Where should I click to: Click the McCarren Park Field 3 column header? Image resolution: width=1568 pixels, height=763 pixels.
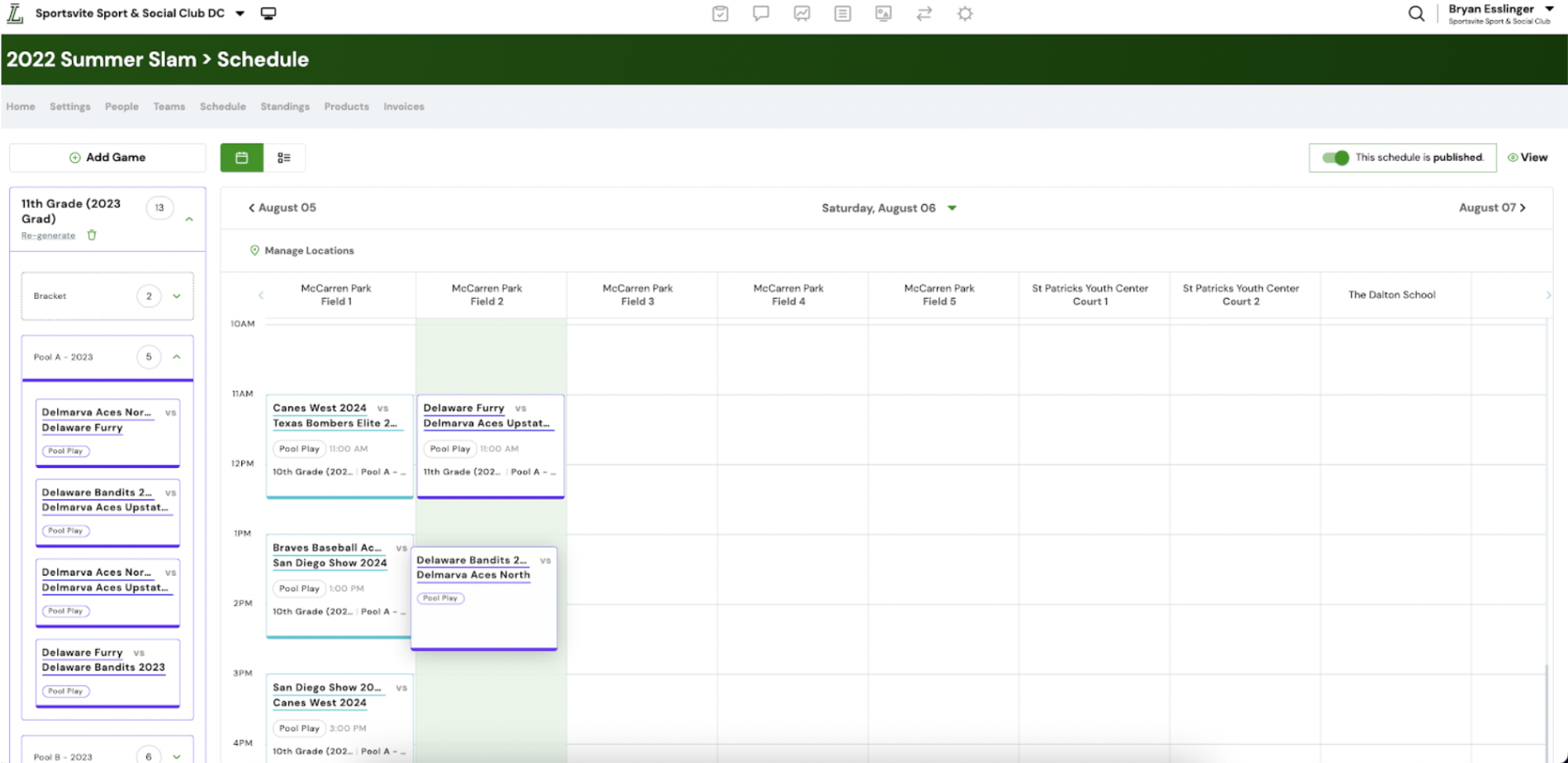click(638, 295)
